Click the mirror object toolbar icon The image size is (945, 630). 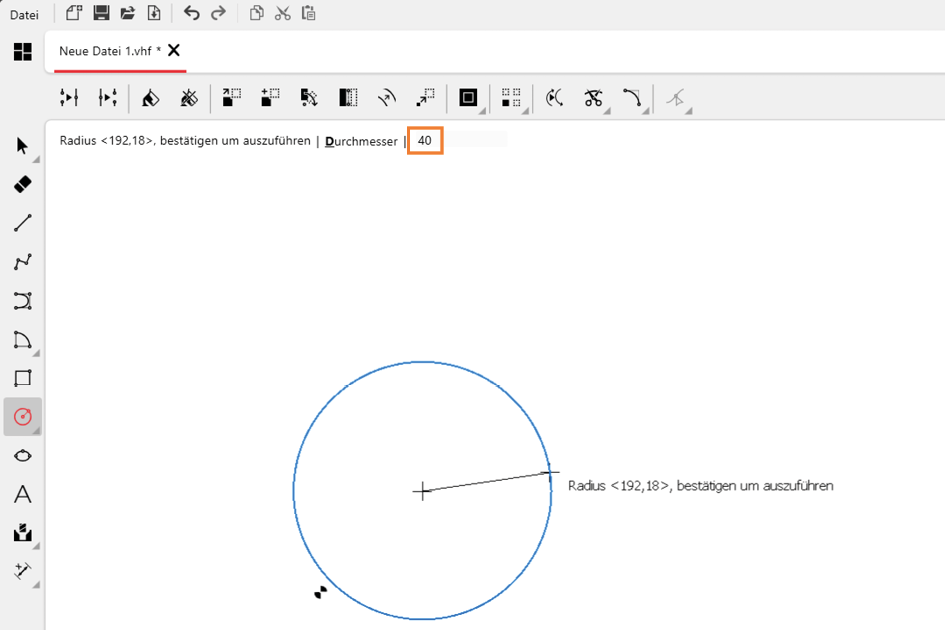pos(348,98)
